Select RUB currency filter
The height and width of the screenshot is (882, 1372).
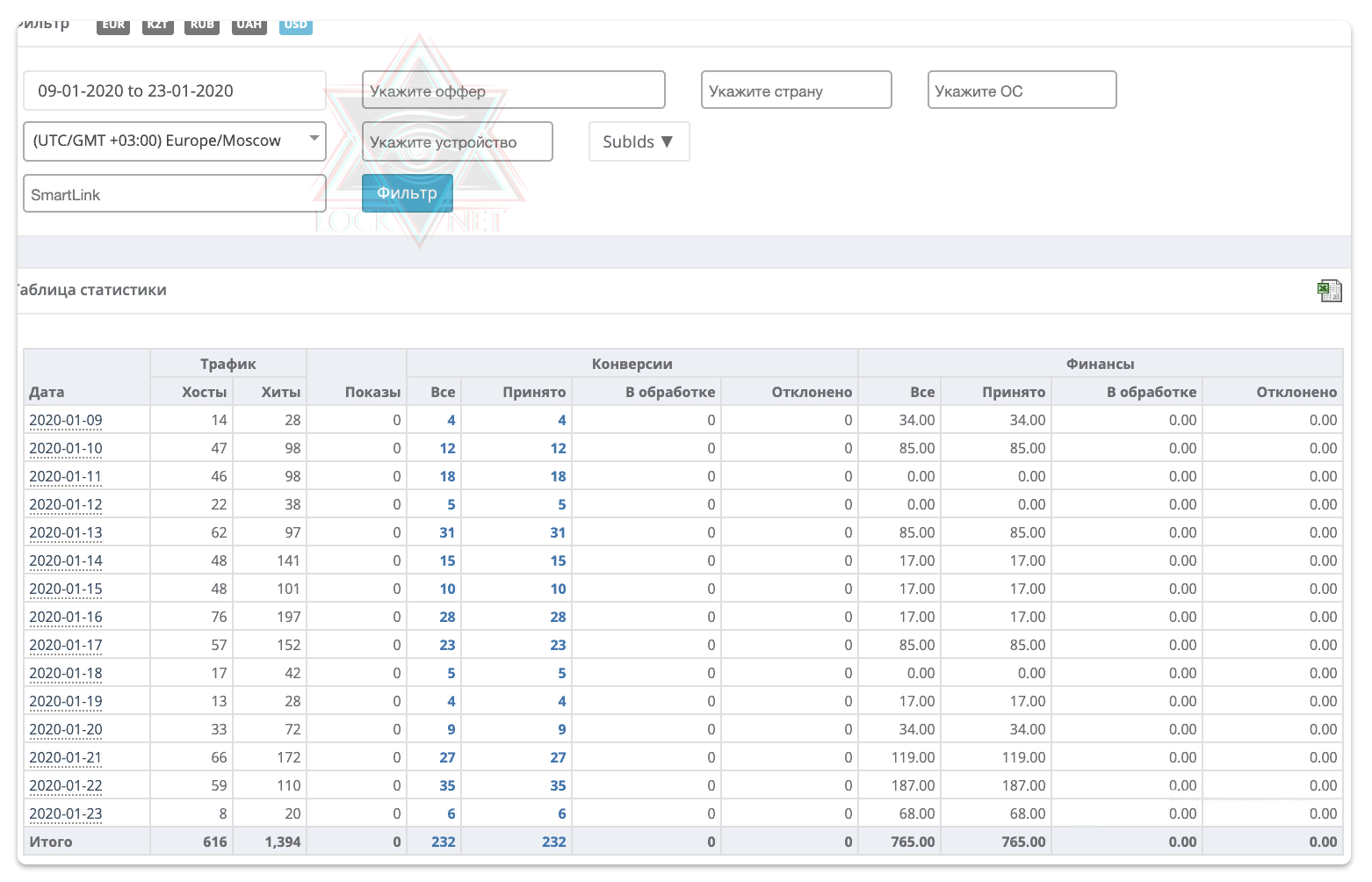202,25
